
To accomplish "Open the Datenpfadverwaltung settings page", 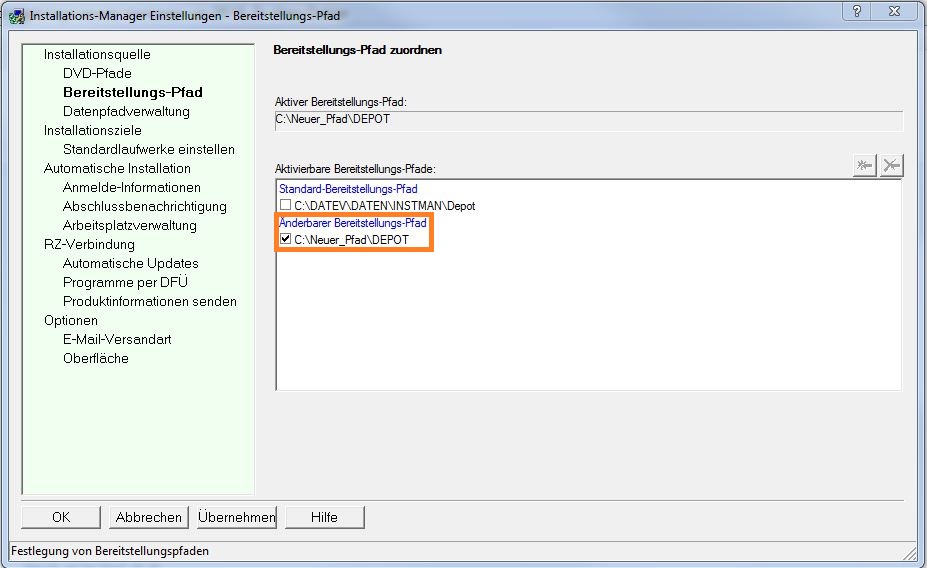I will coord(126,111).
